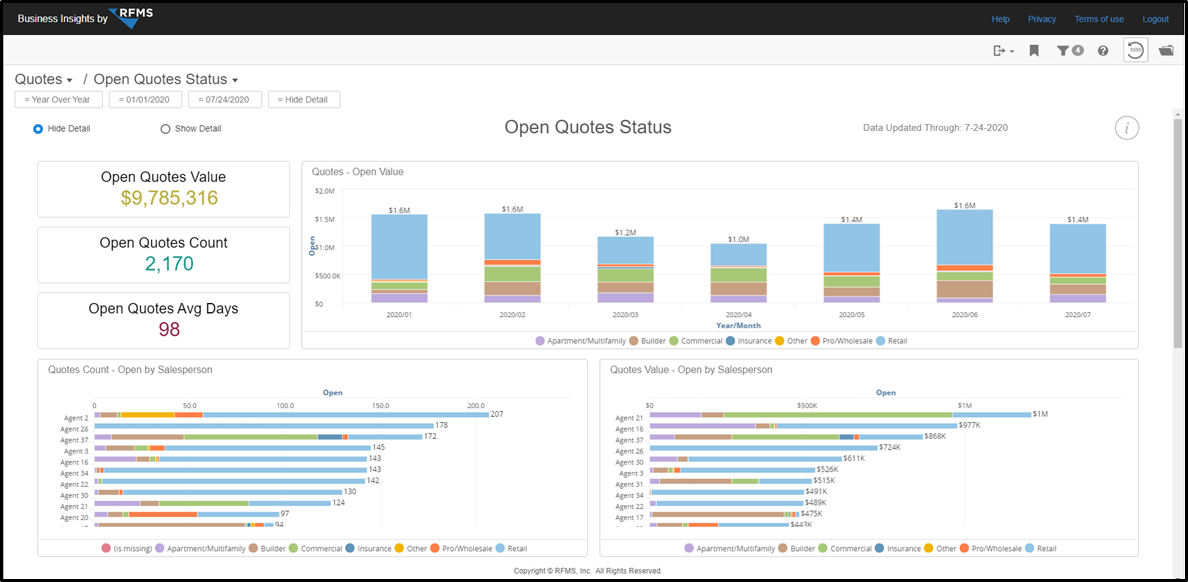Screen dimensions: 1188x582
Task: Click the bookmark icon in toolbar
Action: (x=1033, y=51)
